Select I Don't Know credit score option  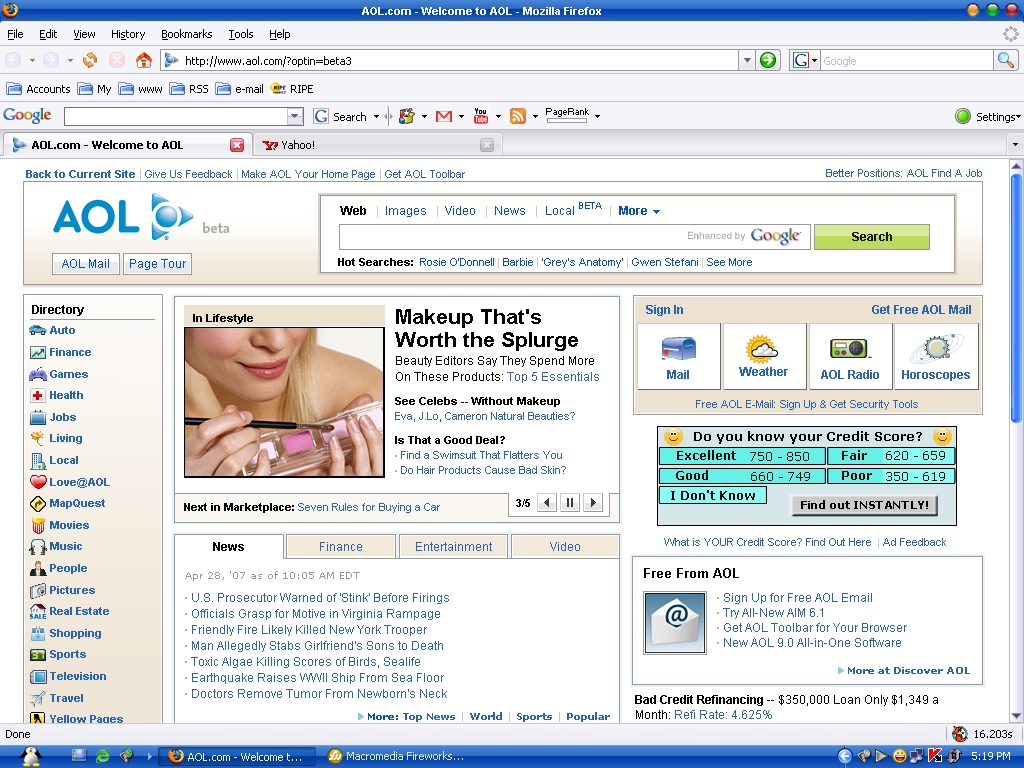[712, 496]
